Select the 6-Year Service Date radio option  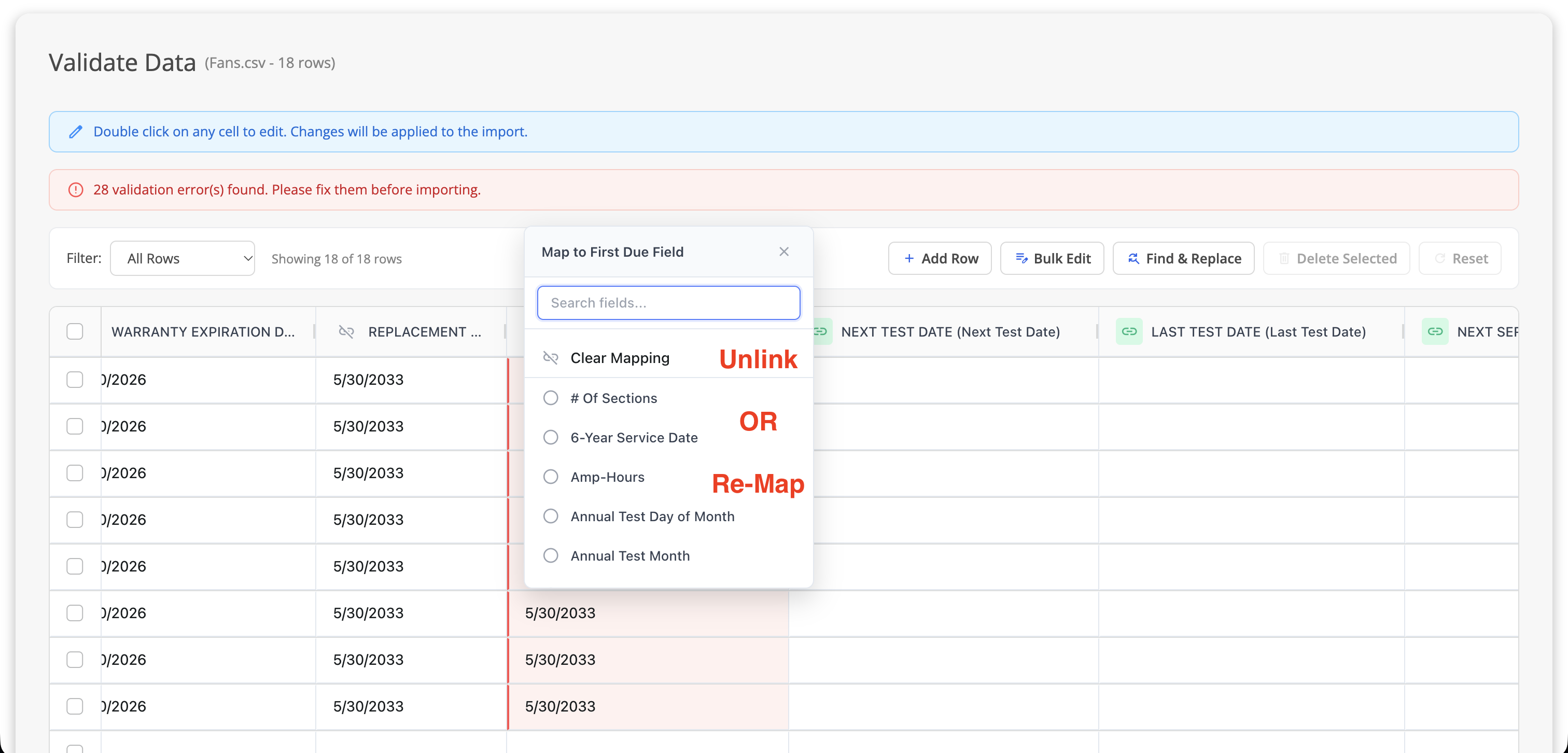point(550,438)
